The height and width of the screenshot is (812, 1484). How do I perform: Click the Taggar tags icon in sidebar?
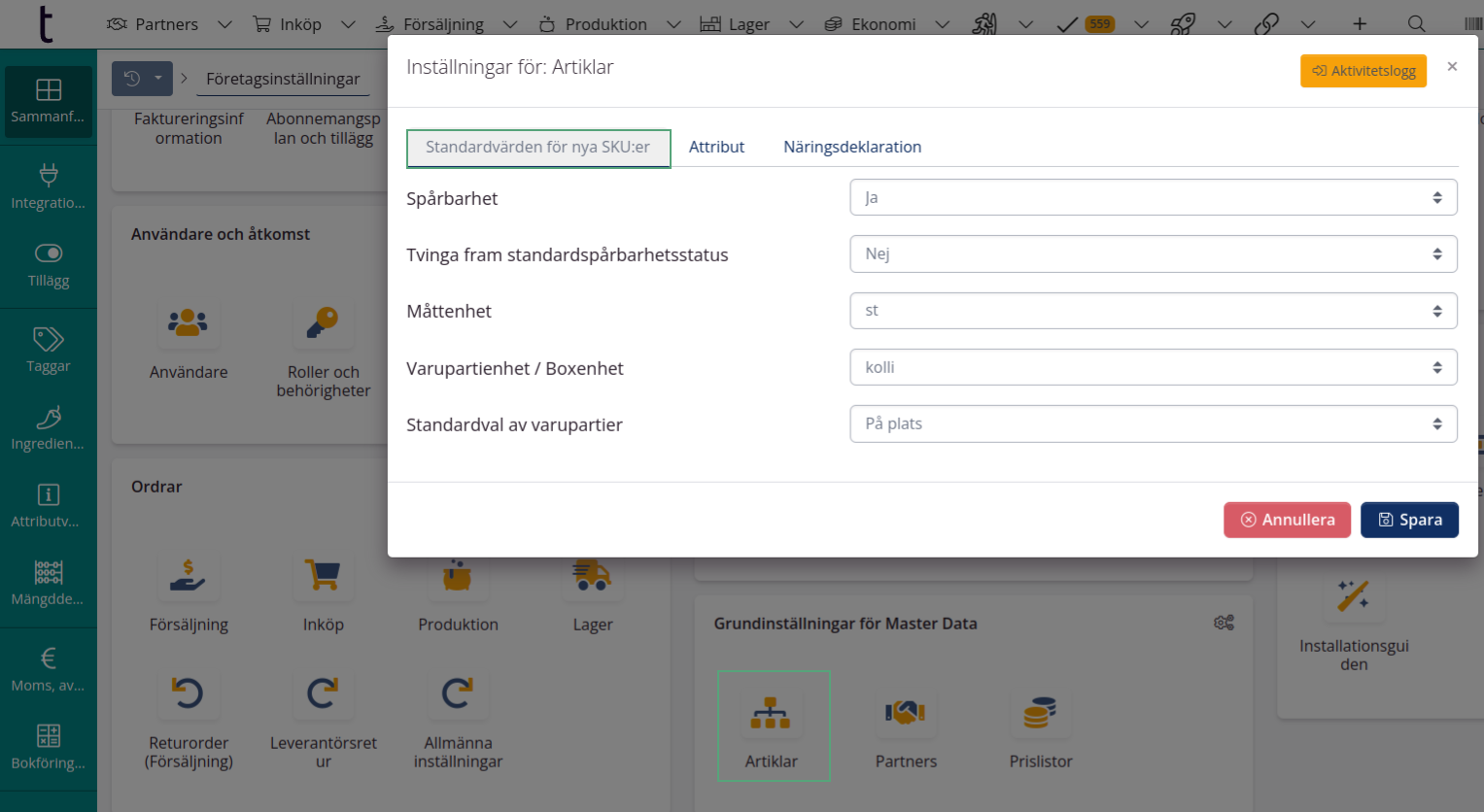point(48,339)
